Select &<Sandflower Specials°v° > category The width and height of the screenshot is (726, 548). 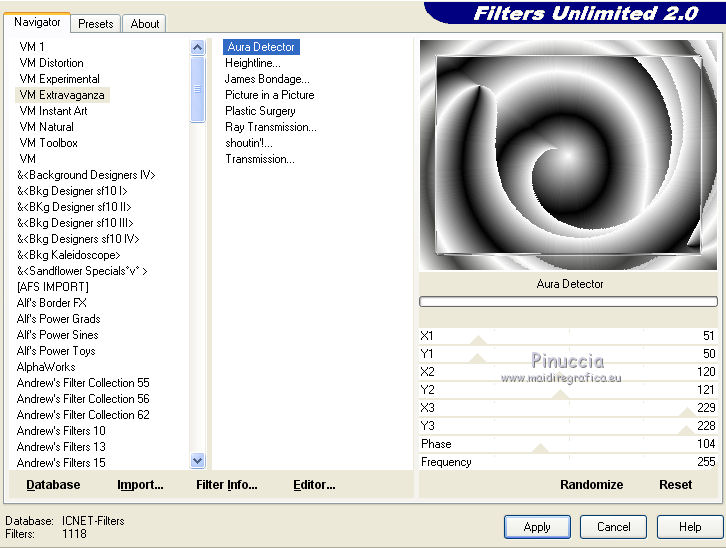tap(82, 271)
